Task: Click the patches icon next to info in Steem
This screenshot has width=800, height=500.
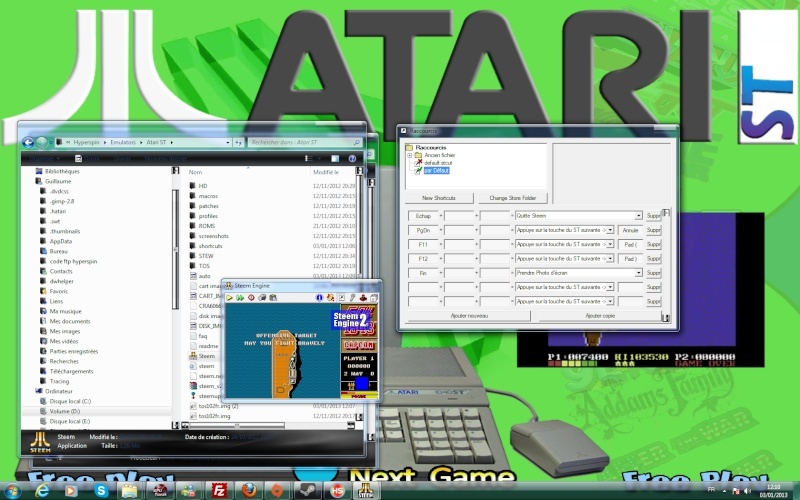Action: pos(331,297)
